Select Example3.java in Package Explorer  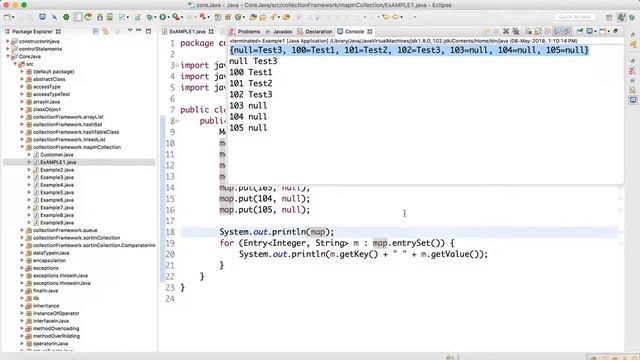(x=57, y=177)
